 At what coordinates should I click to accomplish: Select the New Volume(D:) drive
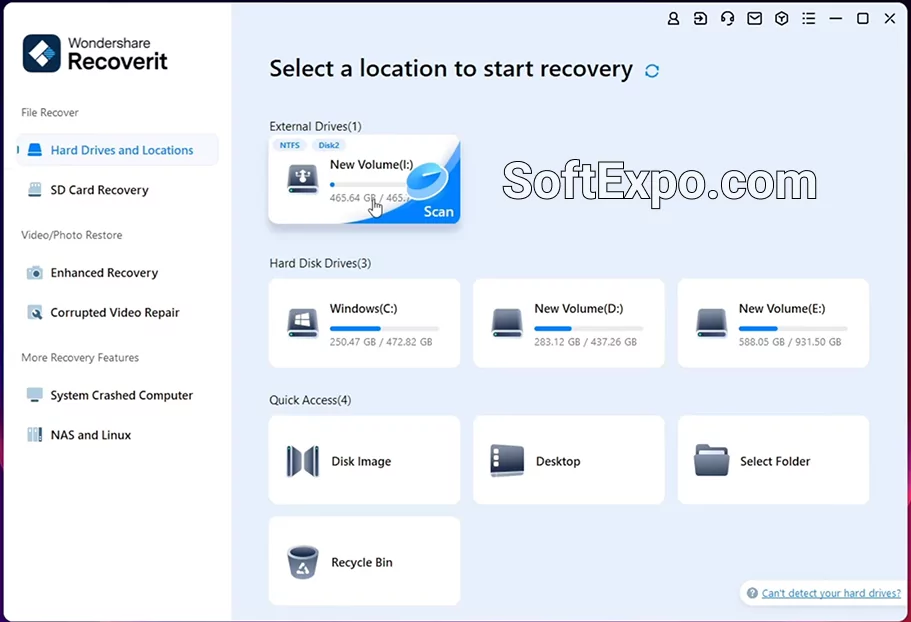point(568,322)
